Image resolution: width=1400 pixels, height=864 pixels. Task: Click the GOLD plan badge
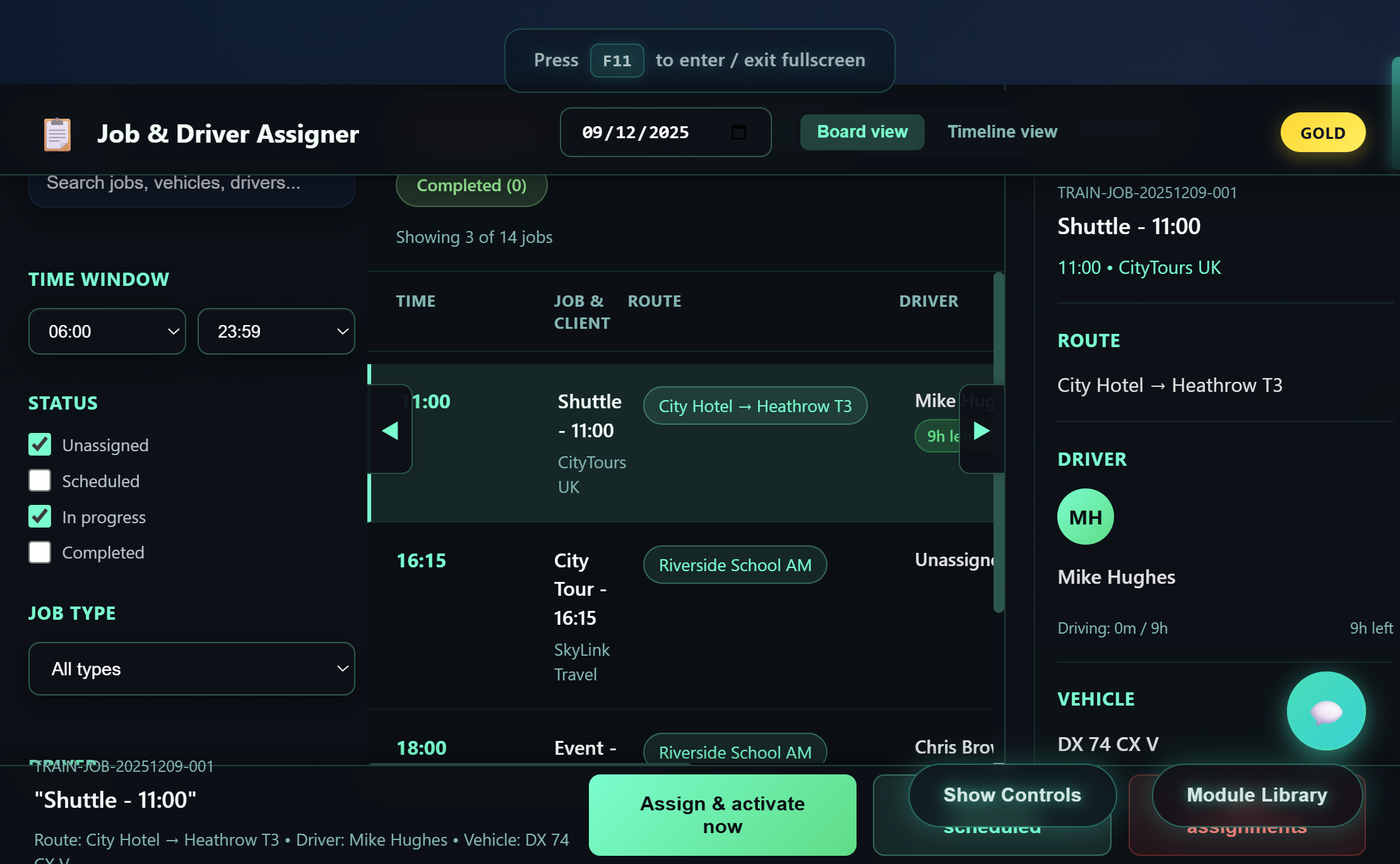(x=1323, y=133)
